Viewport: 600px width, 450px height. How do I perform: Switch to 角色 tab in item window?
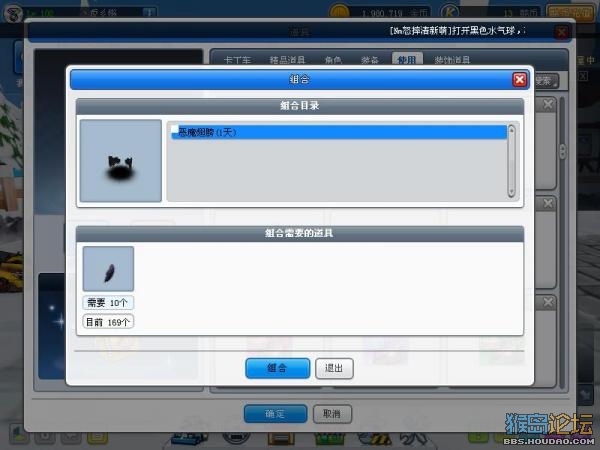[333, 60]
